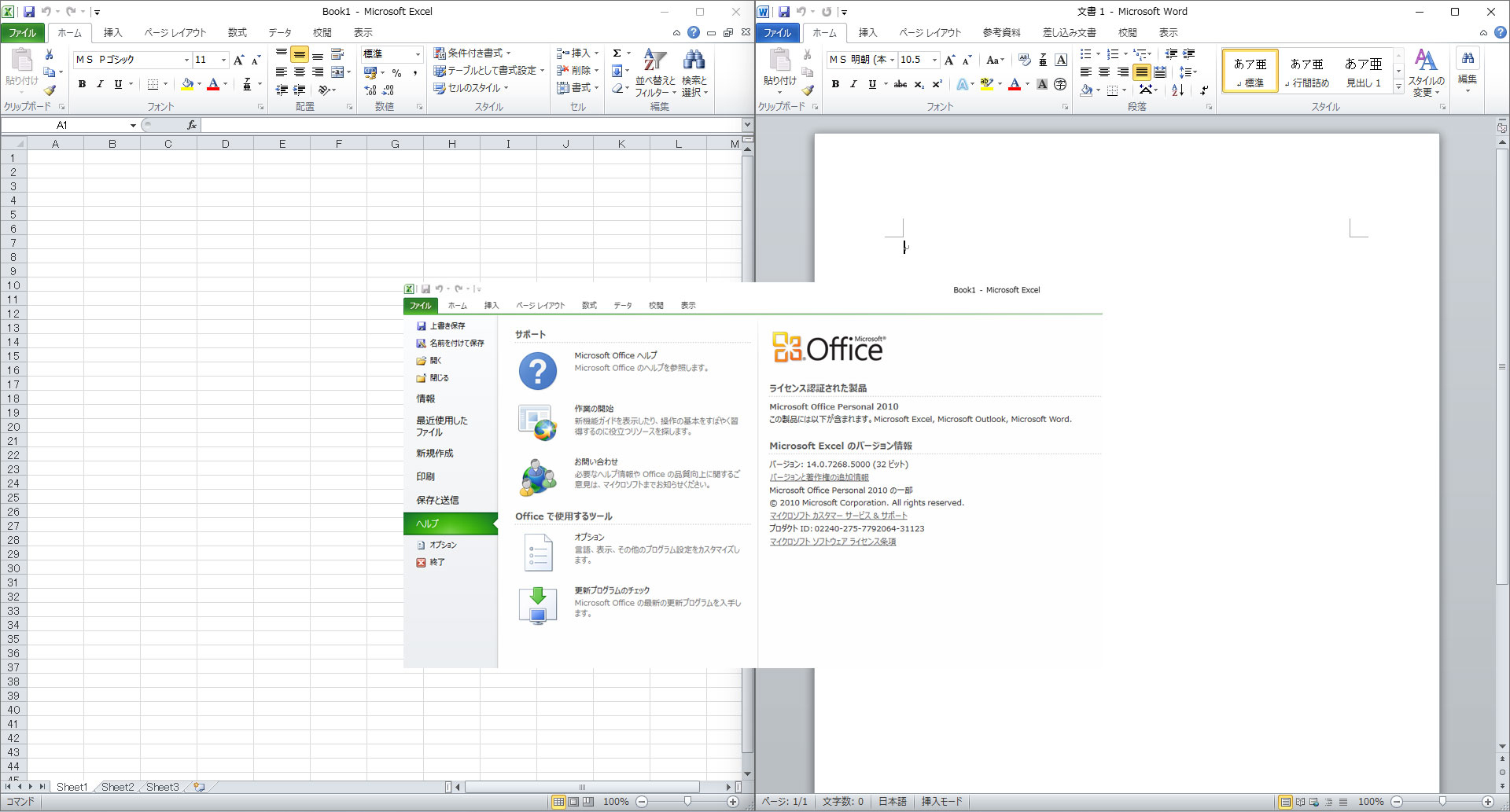Image resolution: width=1510 pixels, height=812 pixels.
Task: Toggle italic in the Word ribbon
Action: pyautogui.click(x=853, y=84)
